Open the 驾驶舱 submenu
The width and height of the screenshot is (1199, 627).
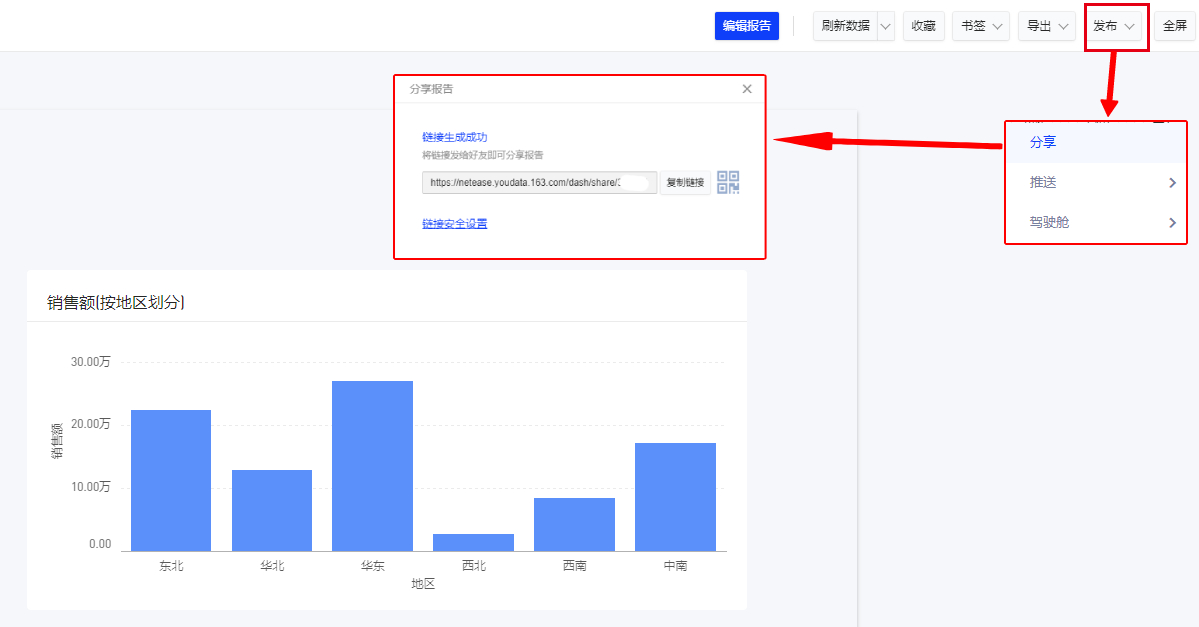[1096, 222]
